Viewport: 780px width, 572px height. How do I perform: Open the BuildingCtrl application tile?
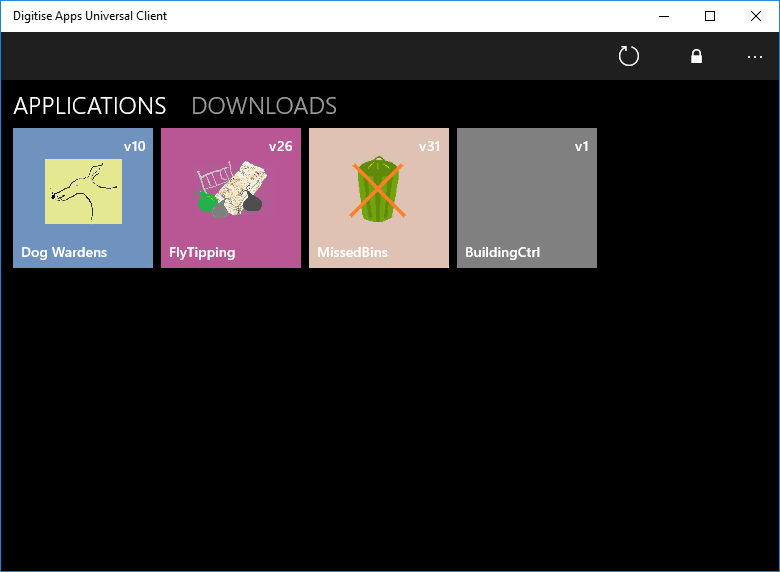pos(527,198)
